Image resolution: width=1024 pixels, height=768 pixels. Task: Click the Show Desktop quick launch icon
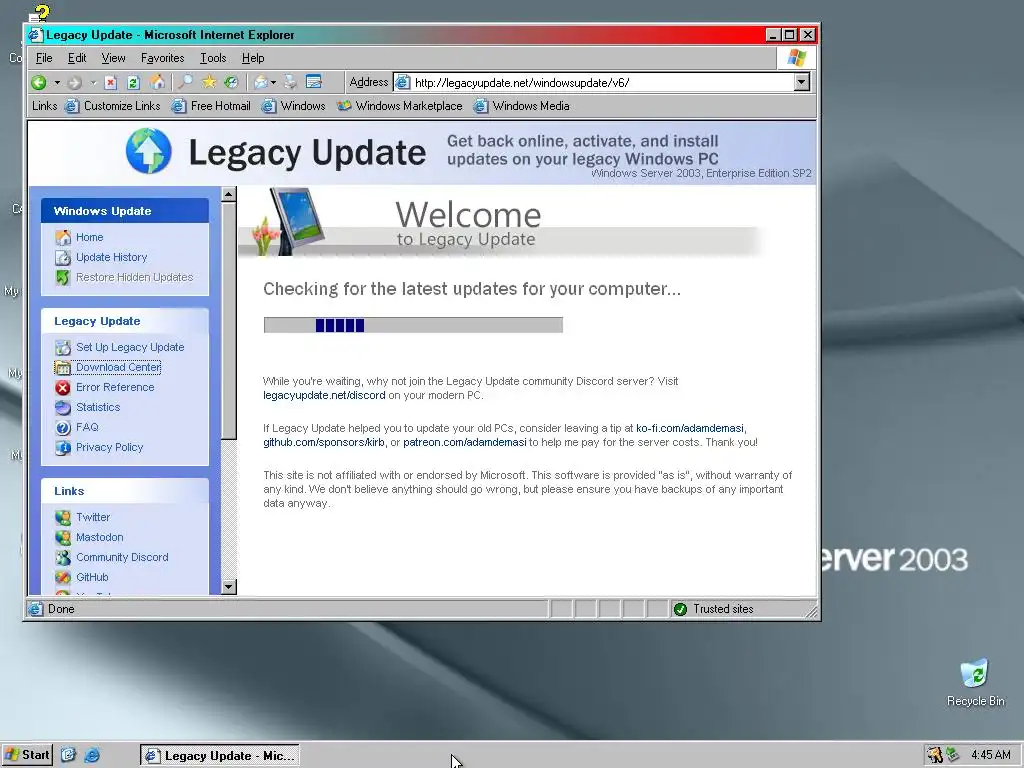click(69, 755)
